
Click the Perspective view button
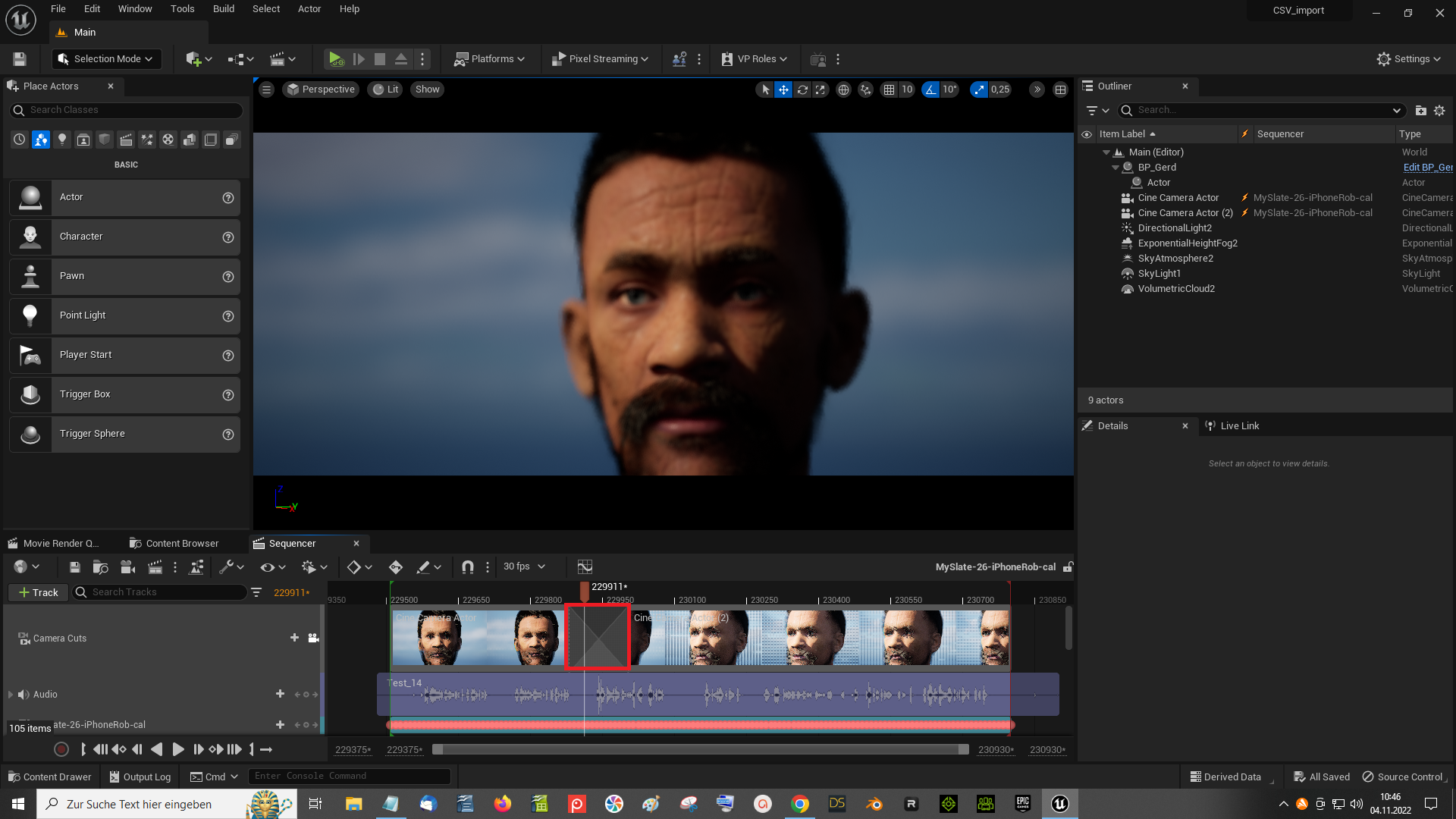point(321,89)
